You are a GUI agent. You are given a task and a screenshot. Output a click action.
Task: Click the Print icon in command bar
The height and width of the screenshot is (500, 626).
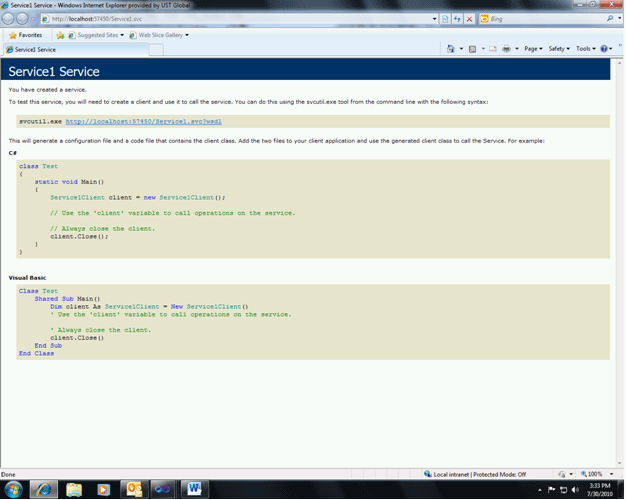pos(506,49)
